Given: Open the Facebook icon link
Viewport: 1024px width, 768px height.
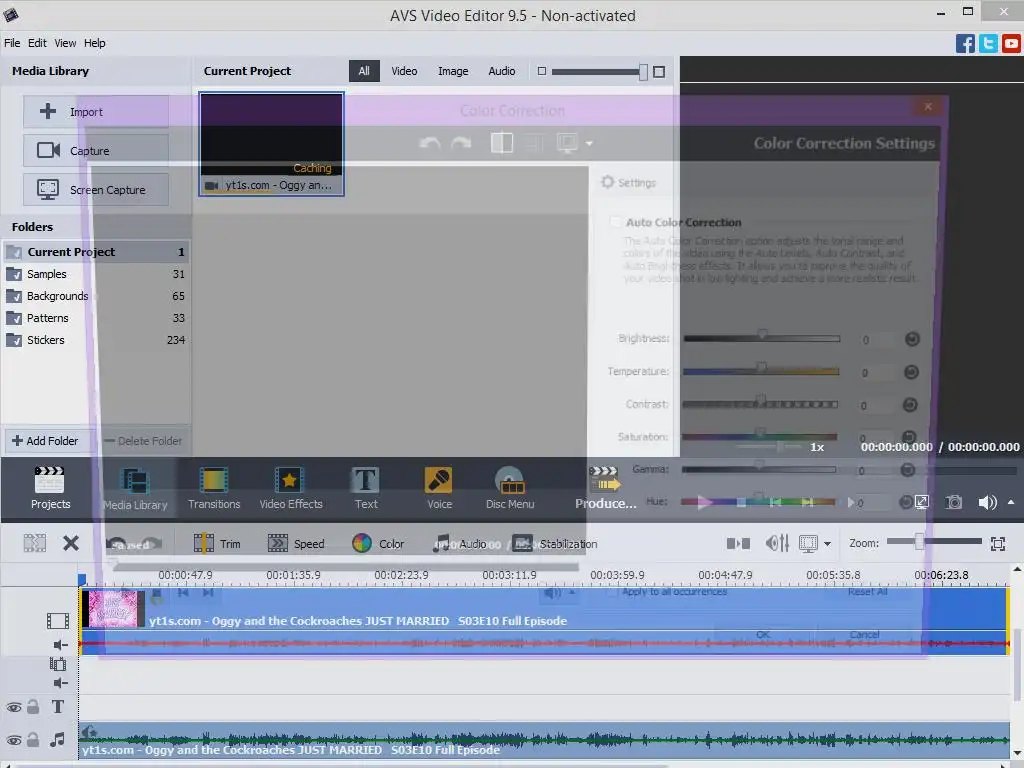Looking at the screenshot, I should (x=965, y=44).
